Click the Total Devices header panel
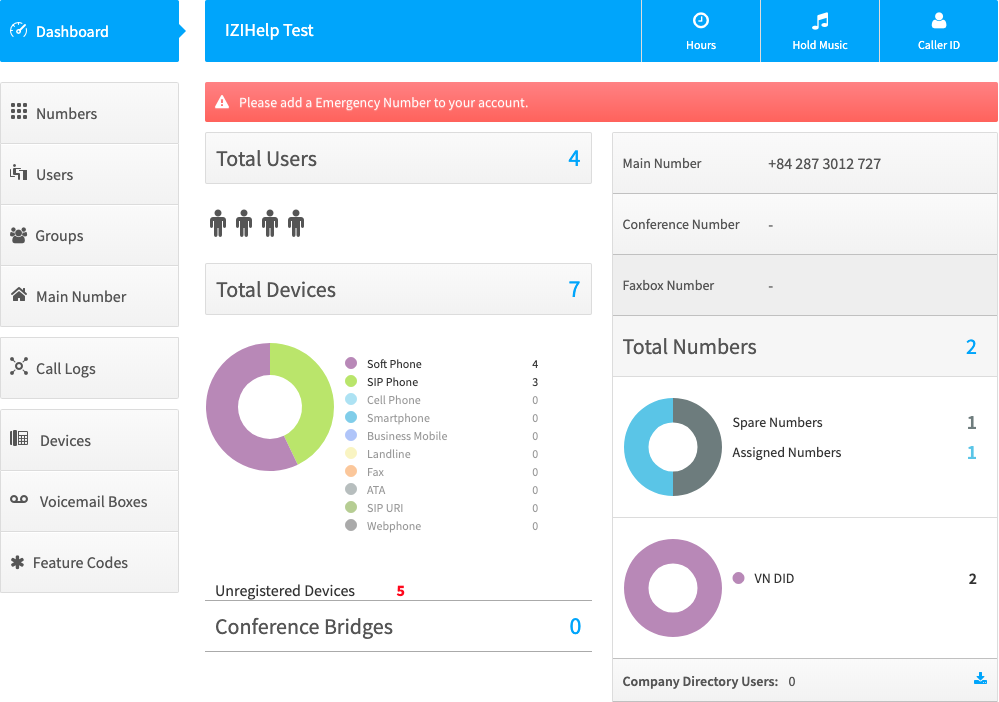This screenshot has width=999, height=702. tap(398, 289)
